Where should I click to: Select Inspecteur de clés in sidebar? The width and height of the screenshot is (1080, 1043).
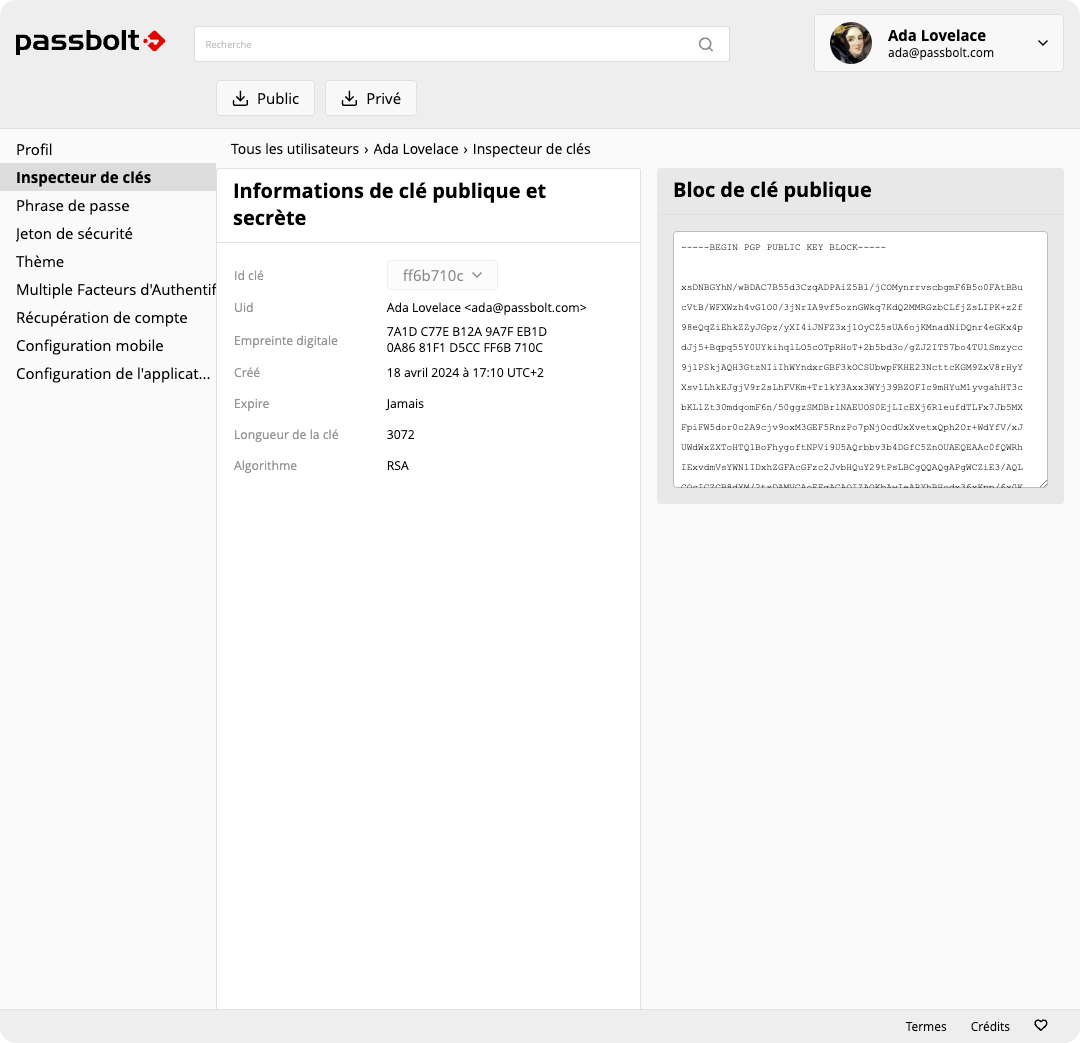click(x=107, y=177)
